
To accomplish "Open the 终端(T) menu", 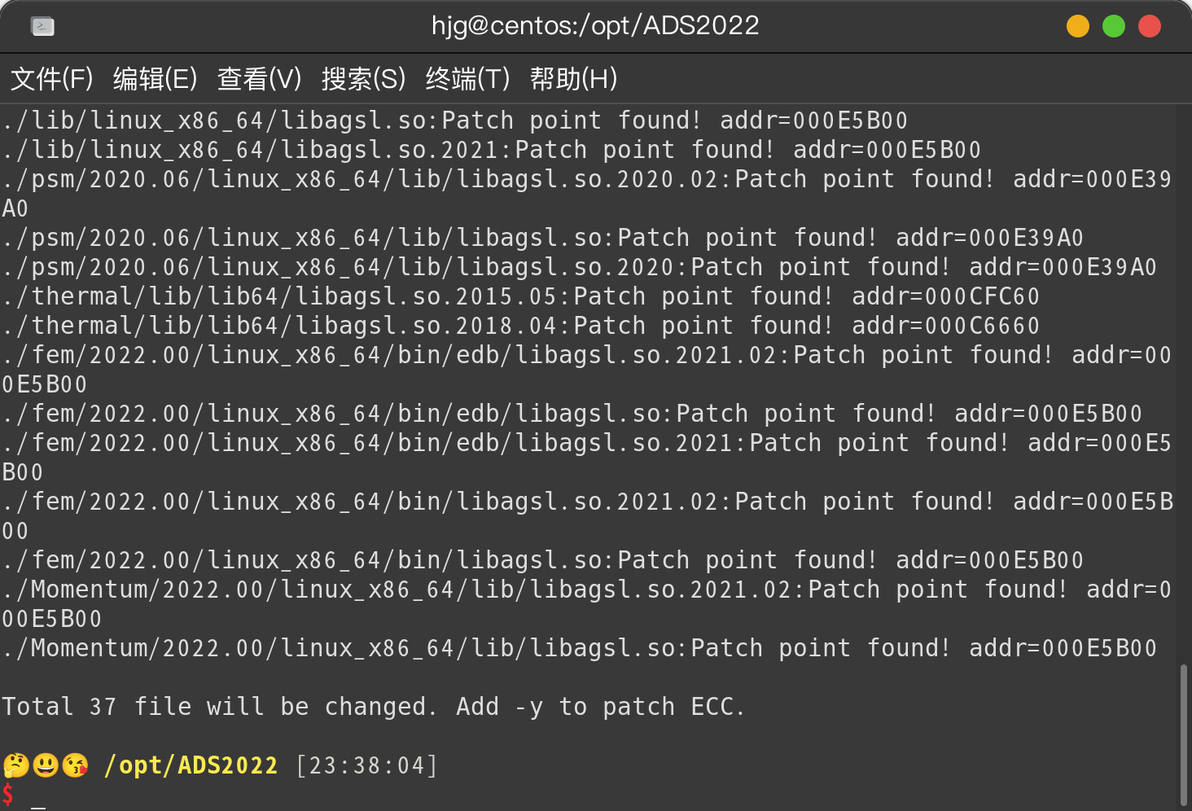I will pos(468,78).
